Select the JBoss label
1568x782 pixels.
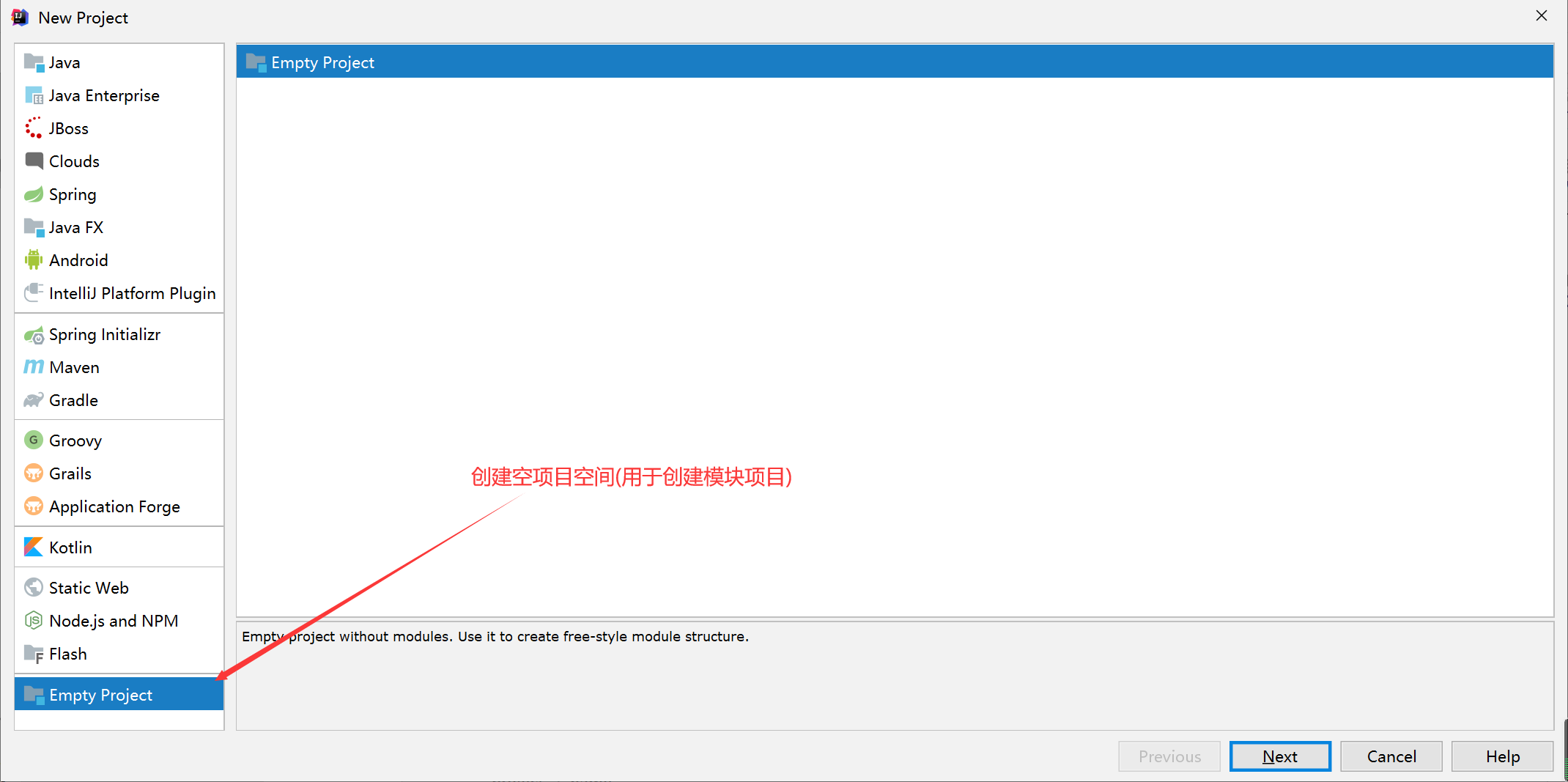pyautogui.click(x=68, y=129)
